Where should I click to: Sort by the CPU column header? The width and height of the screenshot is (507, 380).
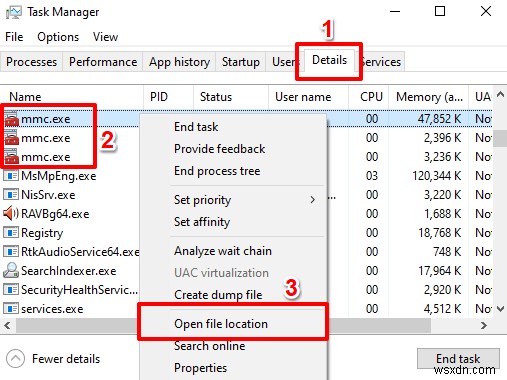point(369,97)
